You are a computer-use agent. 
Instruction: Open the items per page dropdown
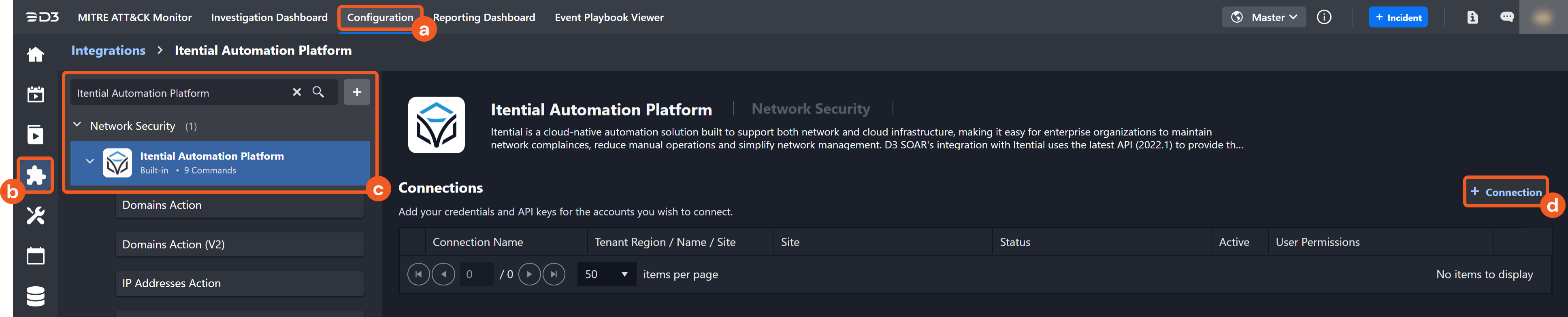pyautogui.click(x=606, y=275)
